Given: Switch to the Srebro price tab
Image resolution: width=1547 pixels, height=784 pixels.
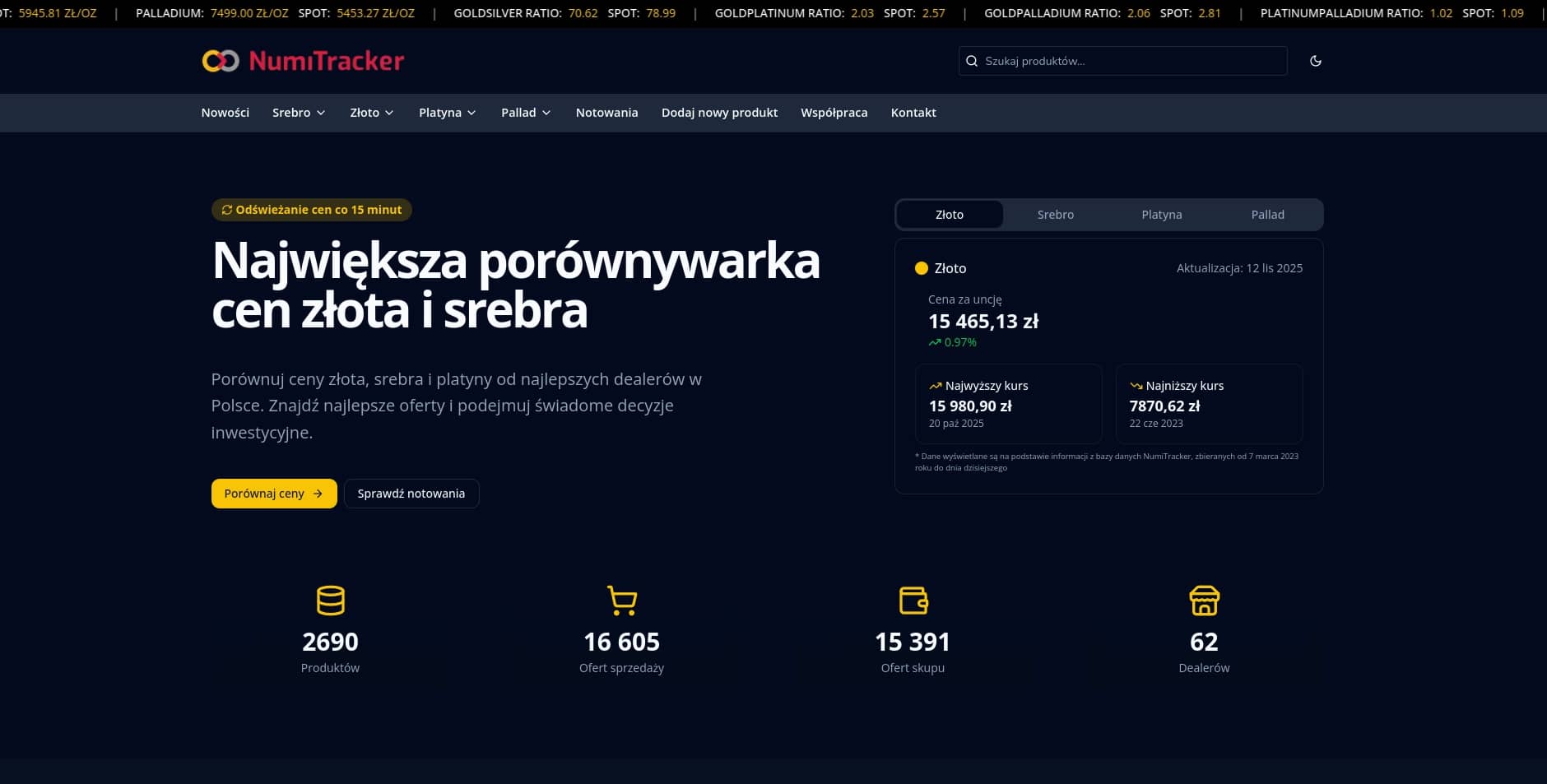Looking at the screenshot, I should pyautogui.click(x=1055, y=215).
